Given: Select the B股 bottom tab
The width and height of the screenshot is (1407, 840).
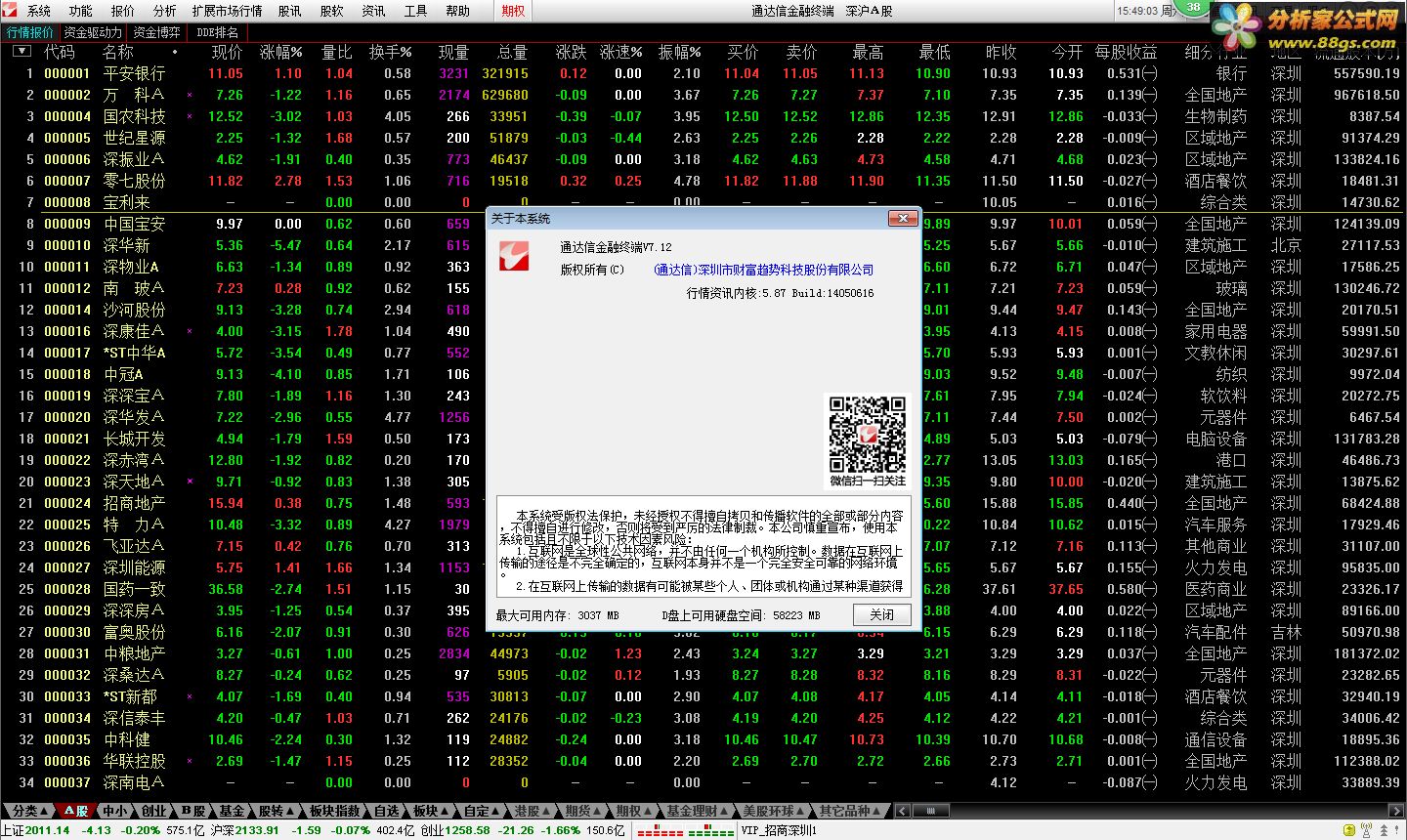Looking at the screenshot, I should point(193,811).
